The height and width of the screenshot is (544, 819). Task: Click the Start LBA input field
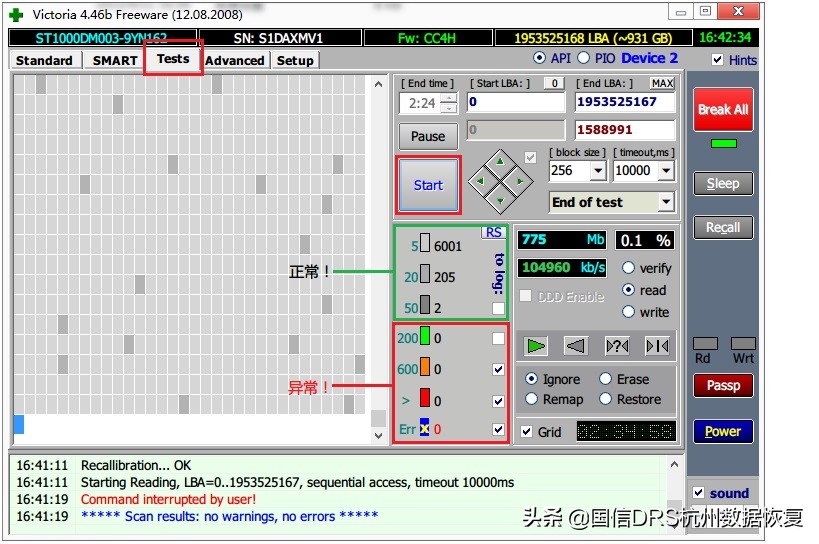[515, 102]
